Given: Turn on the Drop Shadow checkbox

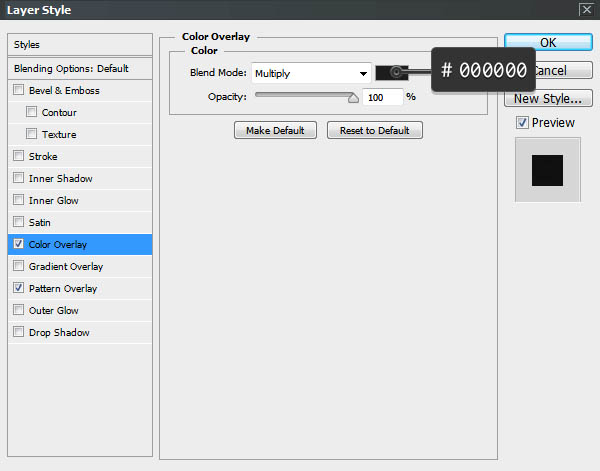Looking at the screenshot, I should 19,333.
